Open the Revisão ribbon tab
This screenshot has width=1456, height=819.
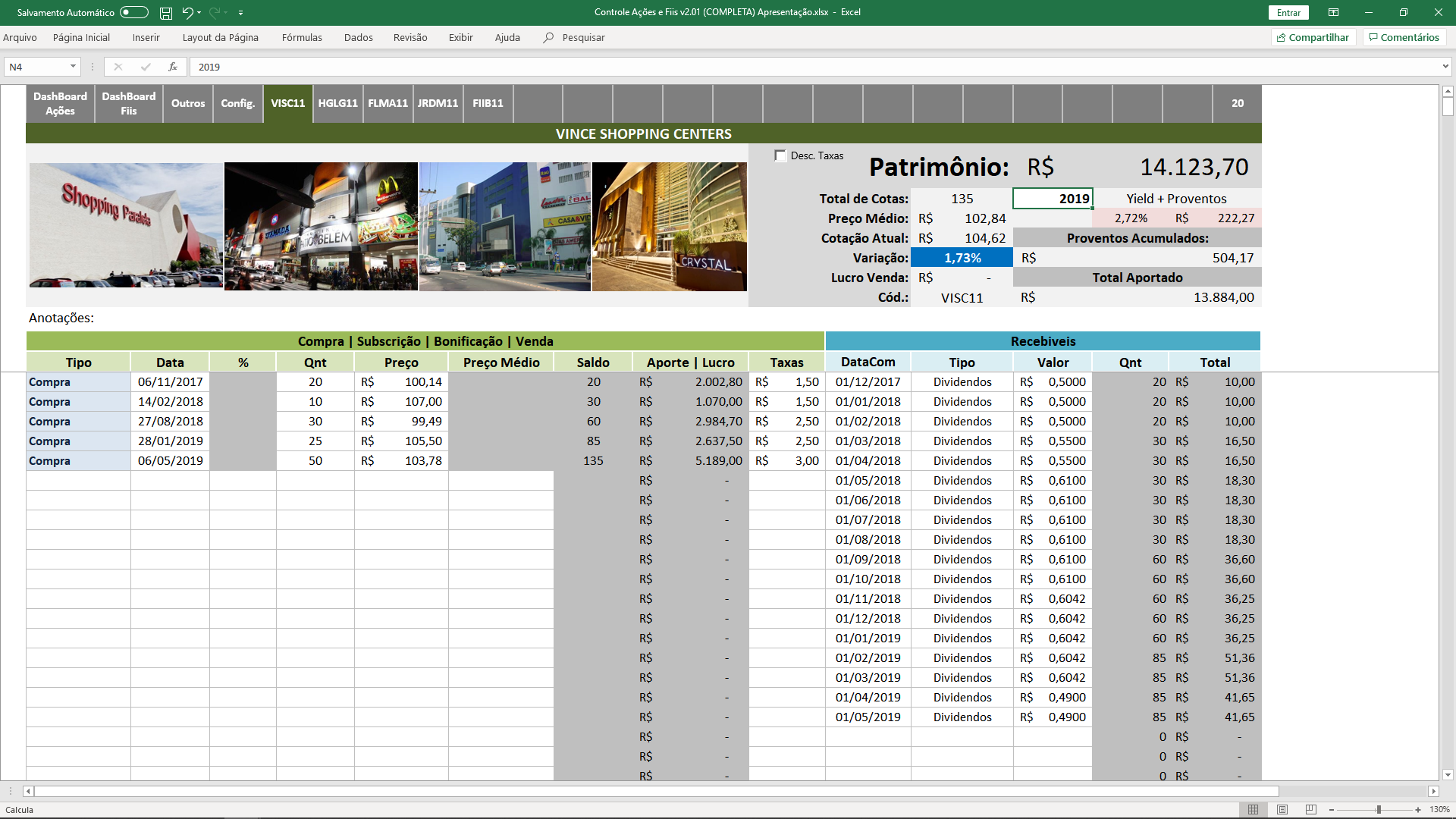pos(410,37)
